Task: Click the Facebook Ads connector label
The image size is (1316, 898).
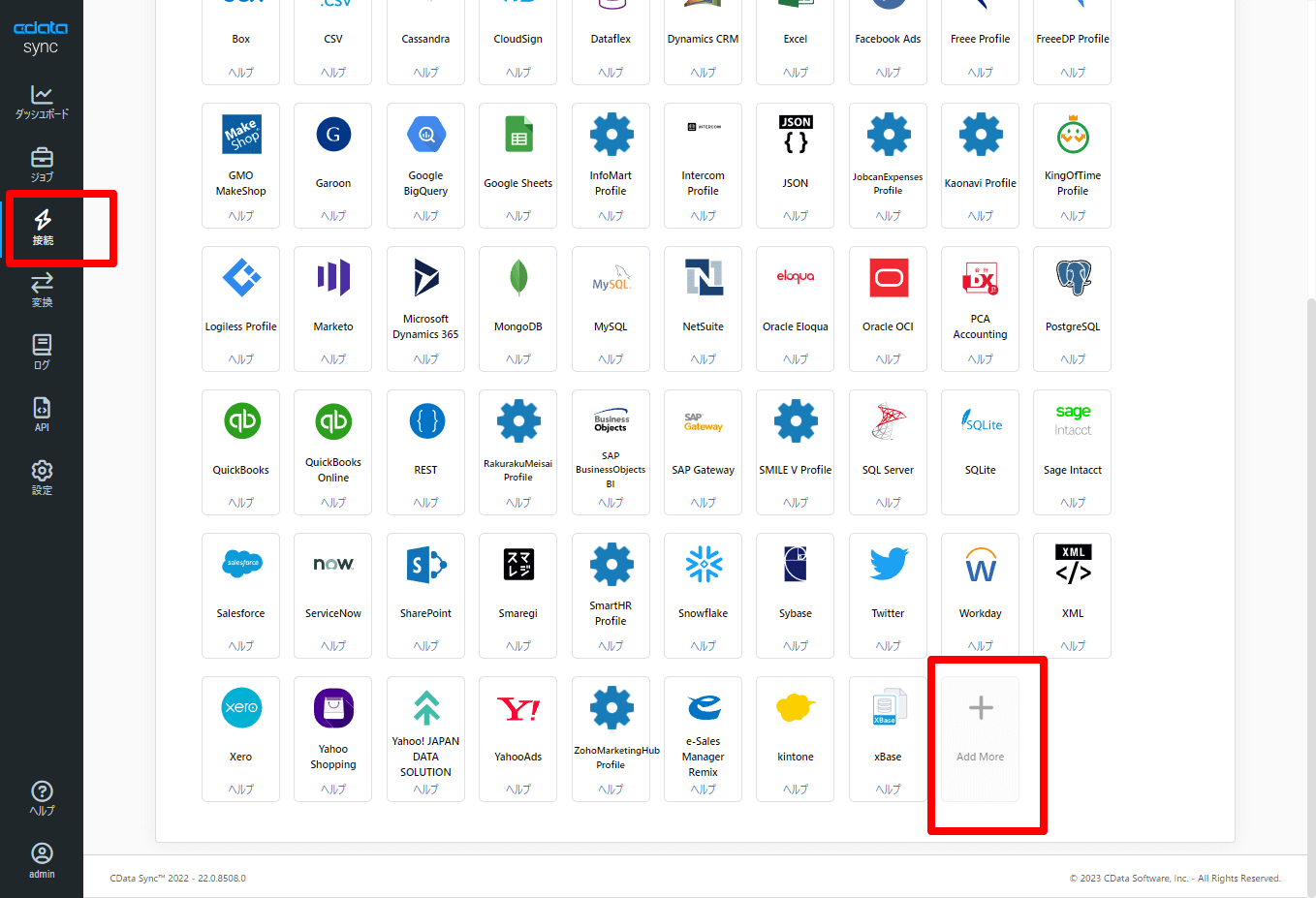Action: 889,40
